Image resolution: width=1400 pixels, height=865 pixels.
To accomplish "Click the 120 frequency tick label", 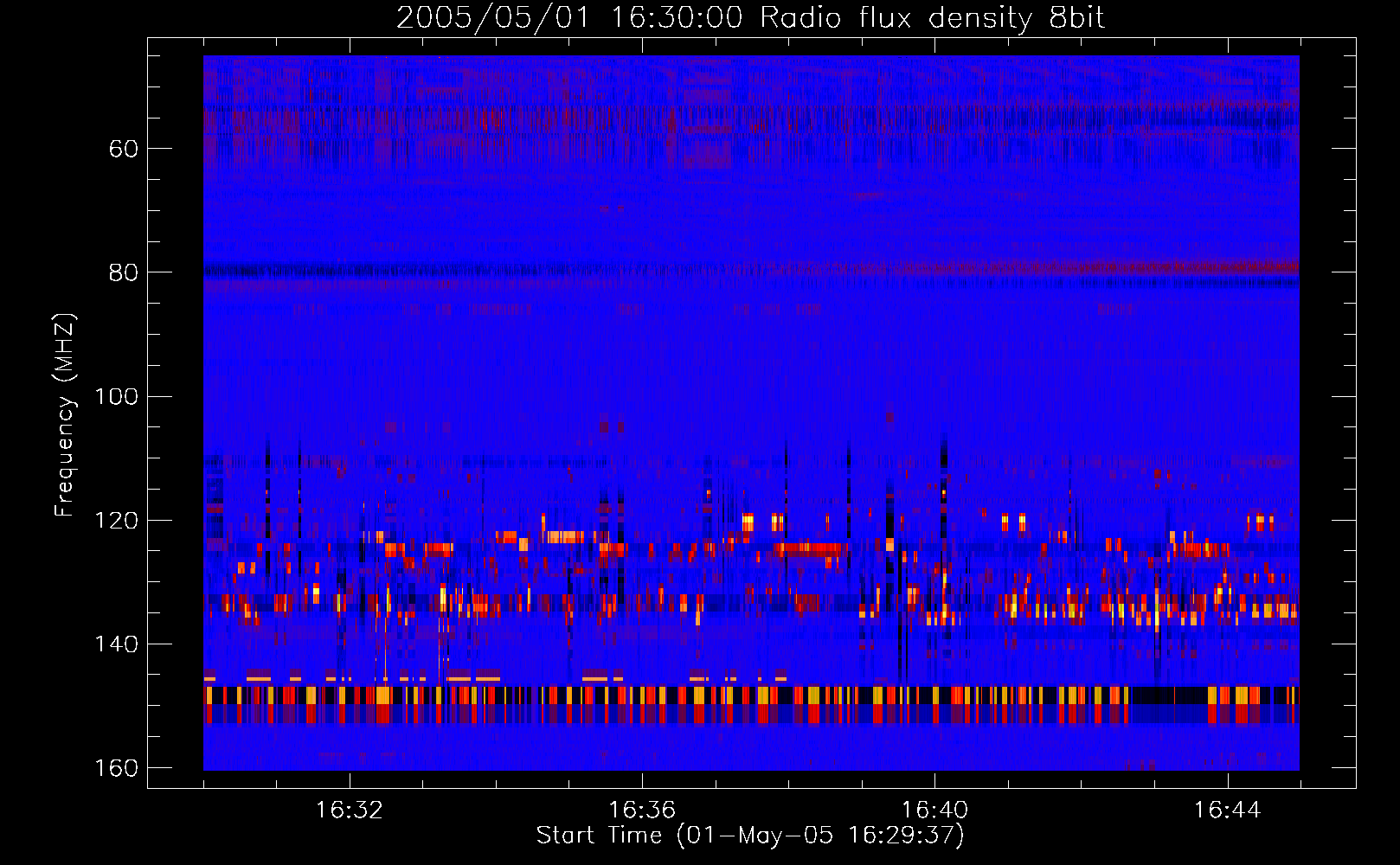I will click(116, 521).
